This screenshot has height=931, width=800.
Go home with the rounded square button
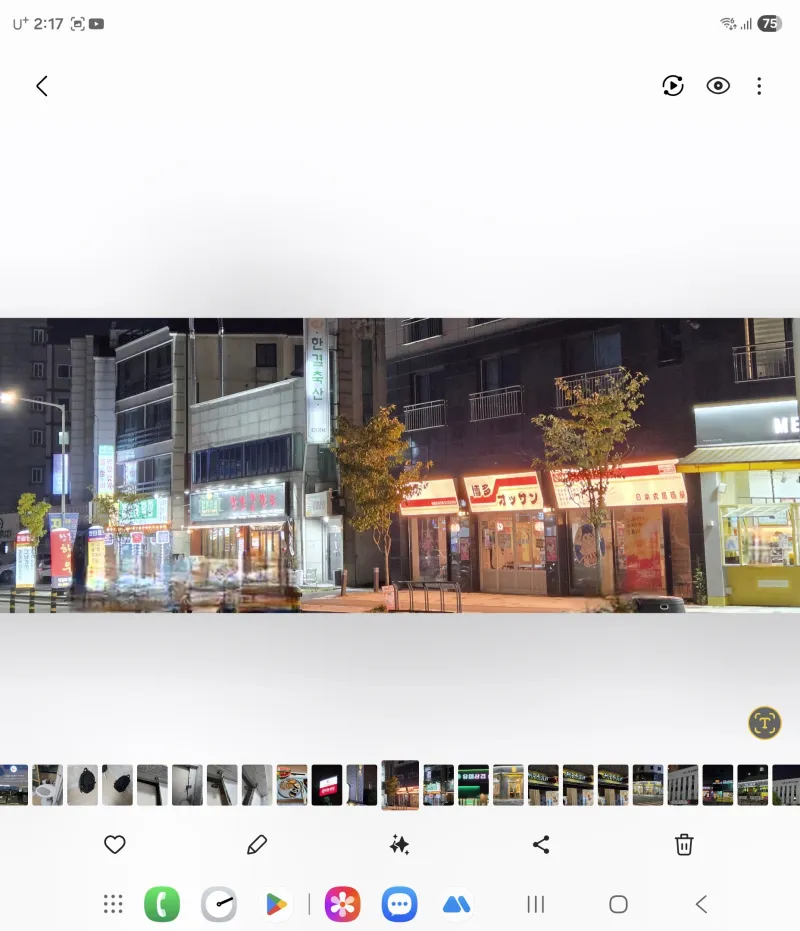(618, 904)
